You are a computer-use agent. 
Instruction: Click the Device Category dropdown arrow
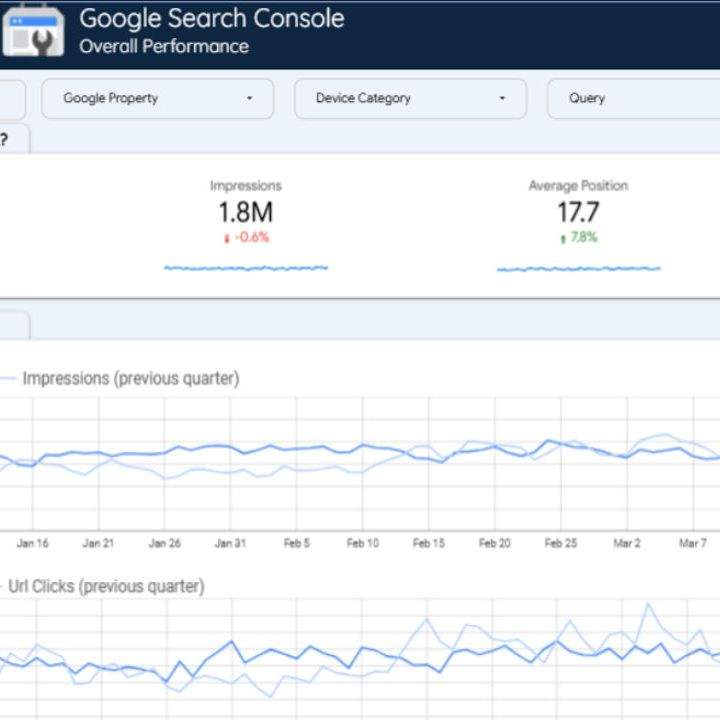(502, 98)
